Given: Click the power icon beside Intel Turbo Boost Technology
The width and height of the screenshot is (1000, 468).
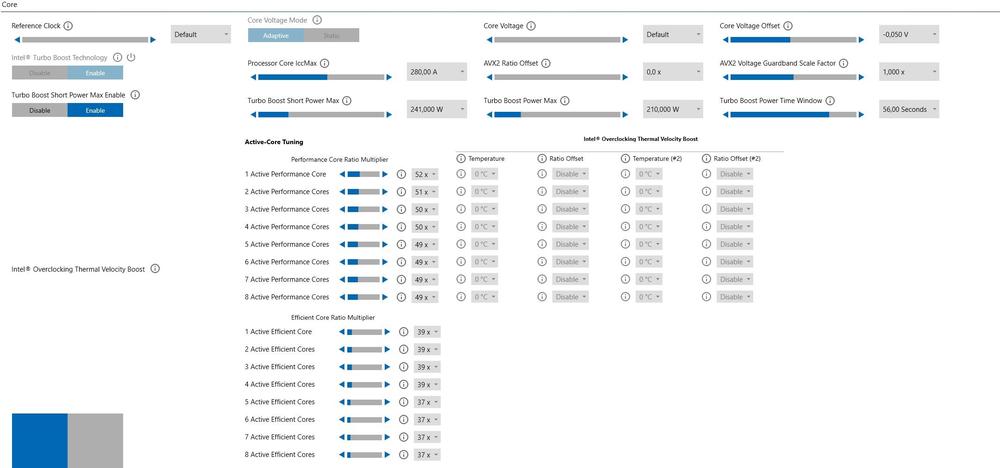Looking at the screenshot, I should (x=131, y=58).
